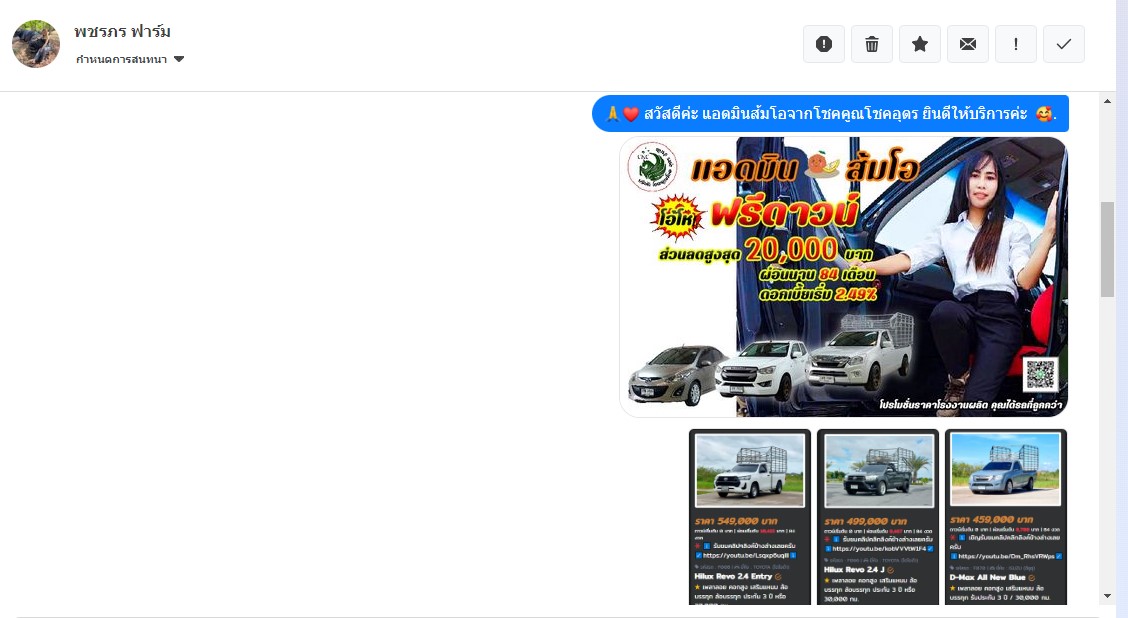The height and width of the screenshot is (618, 1128).
Task: Click the chat vertical scrollbar thumb
Action: pyautogui.click(x=1107, y=249)
